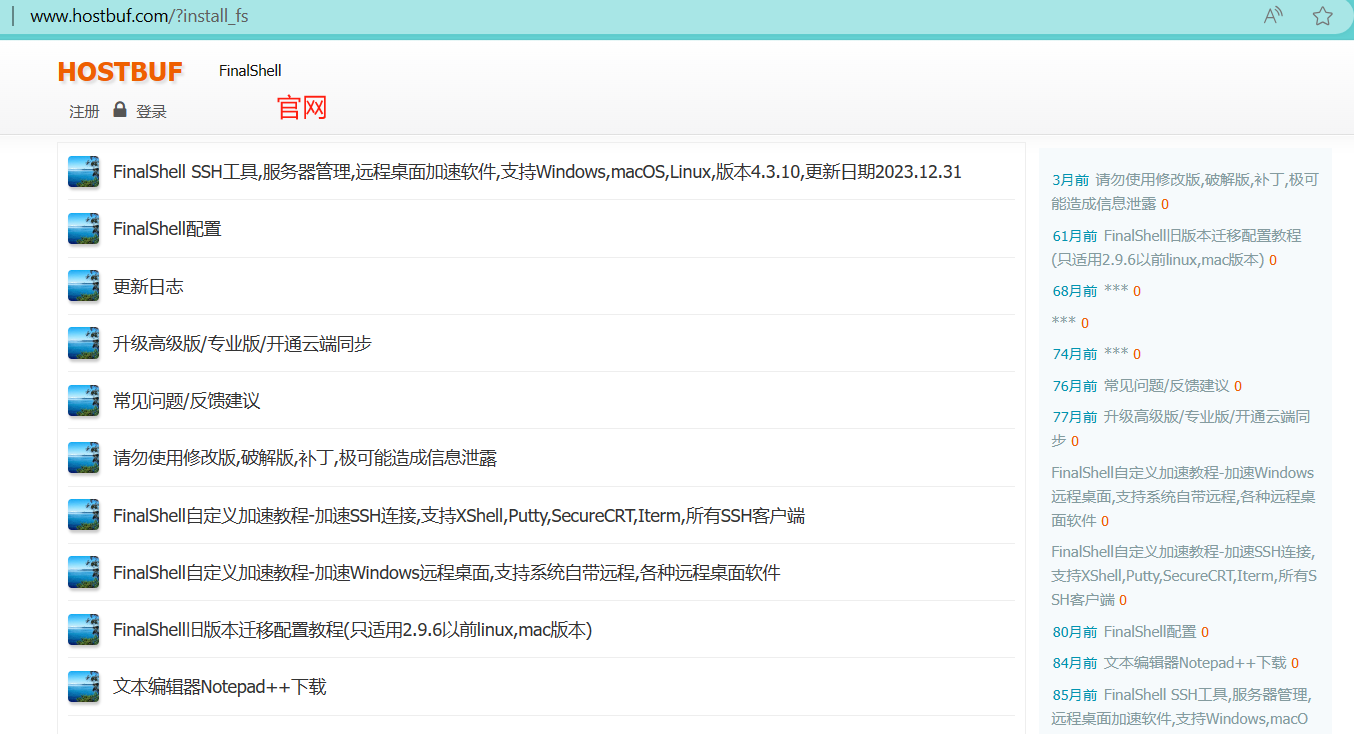Image resolution: width=1354 pixels, height=734 pixels.
Task: Click the thumbnail icon beside FinalShell配置
Action: (x=83, y=228)
